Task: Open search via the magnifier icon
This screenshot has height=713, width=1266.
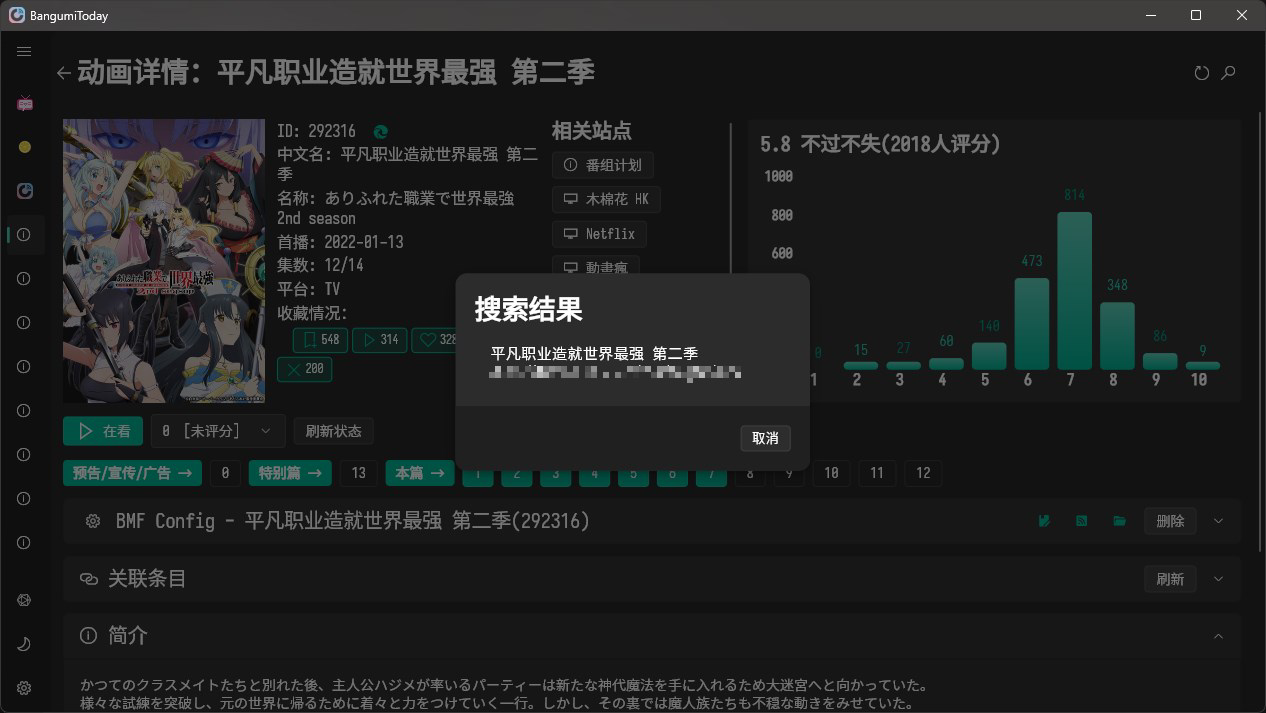Action: point(1229,73)
